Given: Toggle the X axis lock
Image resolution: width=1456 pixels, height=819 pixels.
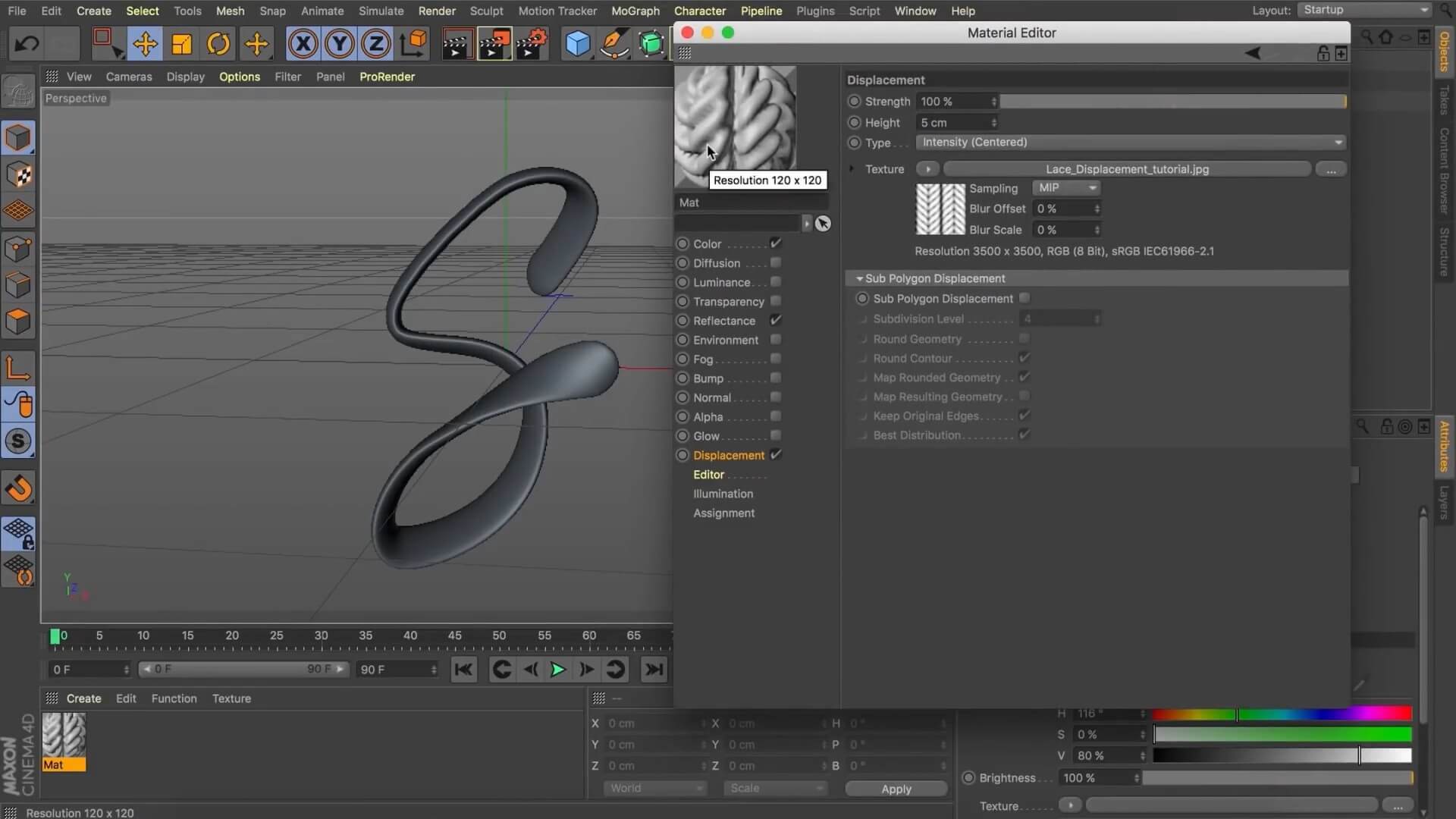Looking at the screenshot, I should click(x=303, y=43).
